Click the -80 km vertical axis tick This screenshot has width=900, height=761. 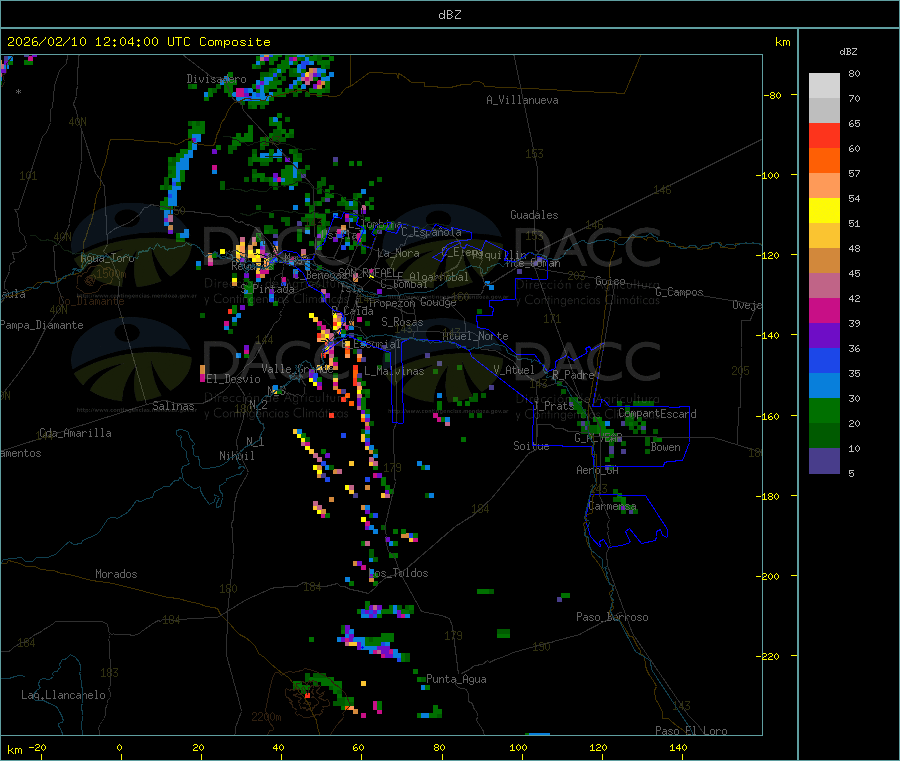click(x=773, y=95)
